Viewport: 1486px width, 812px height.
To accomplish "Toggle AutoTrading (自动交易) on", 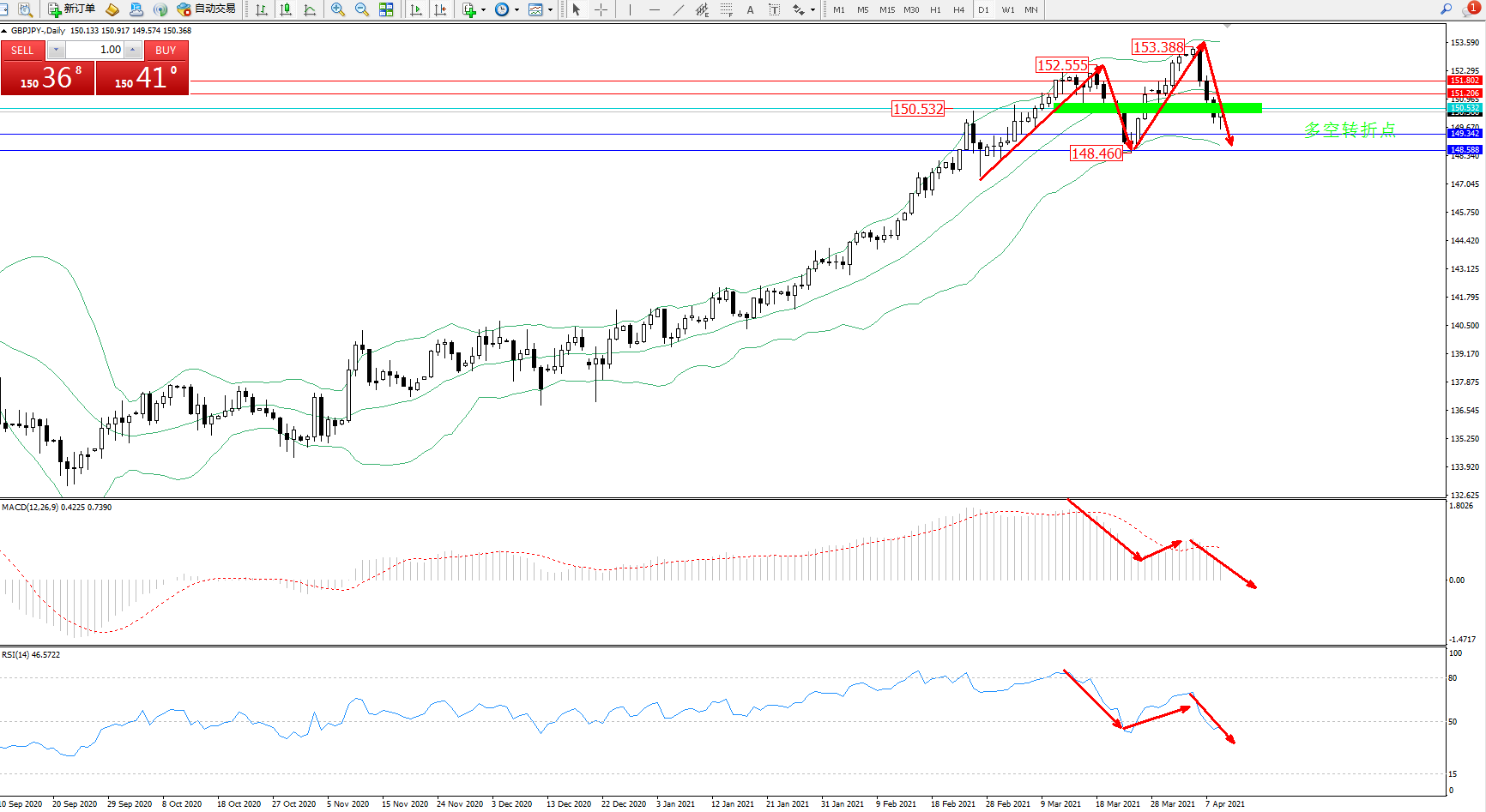I will coord(206,9).
